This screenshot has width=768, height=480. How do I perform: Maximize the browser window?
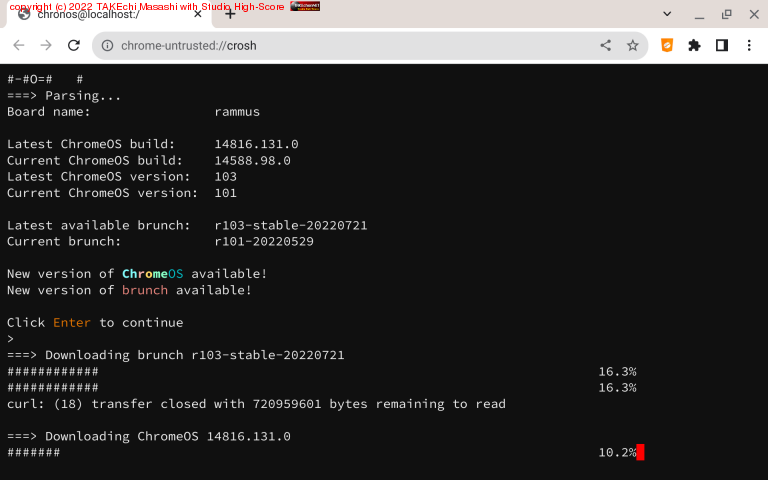coord(727,14)
